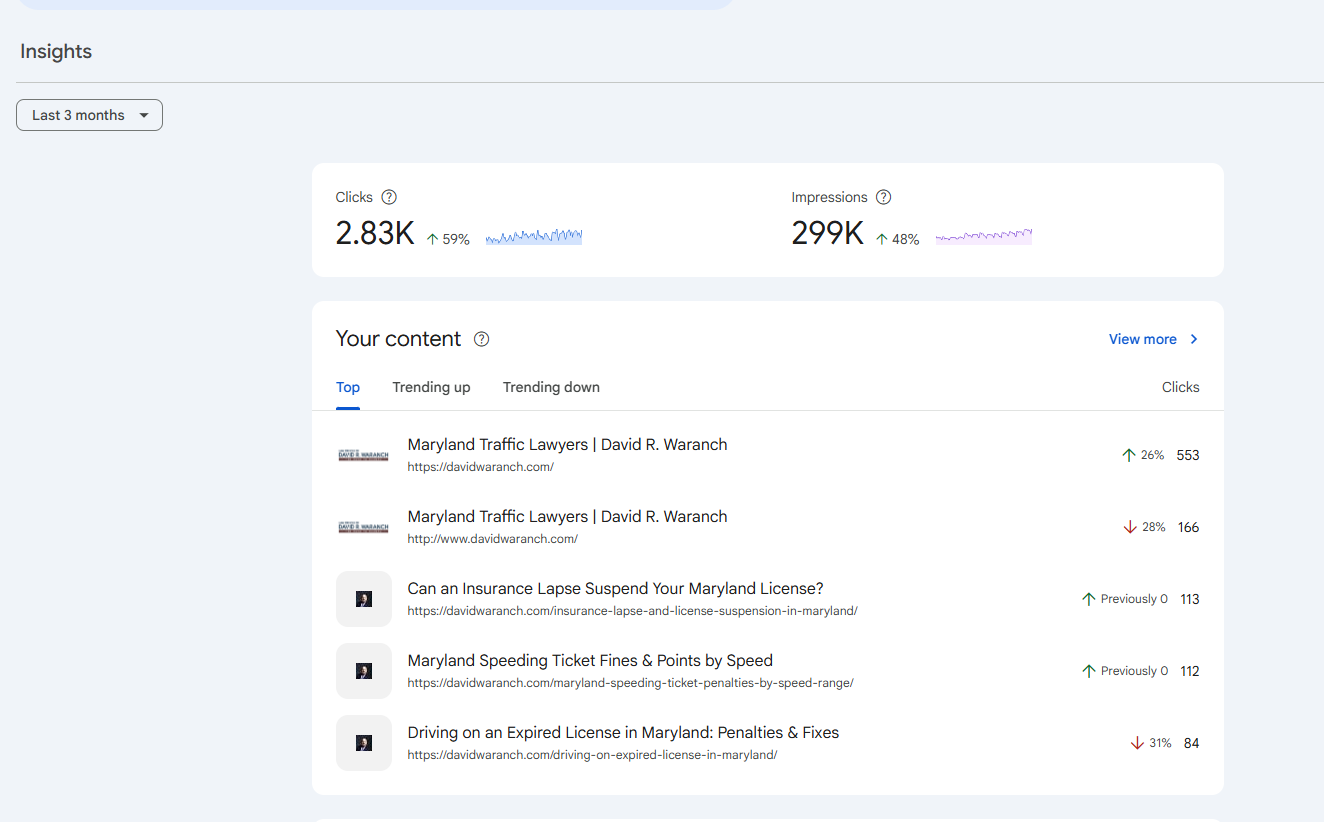Open the first Maryland Traffic Lawyers title, 553 clicks
Viewport: 1324px width, 822px height.
(x=567, y=445)
